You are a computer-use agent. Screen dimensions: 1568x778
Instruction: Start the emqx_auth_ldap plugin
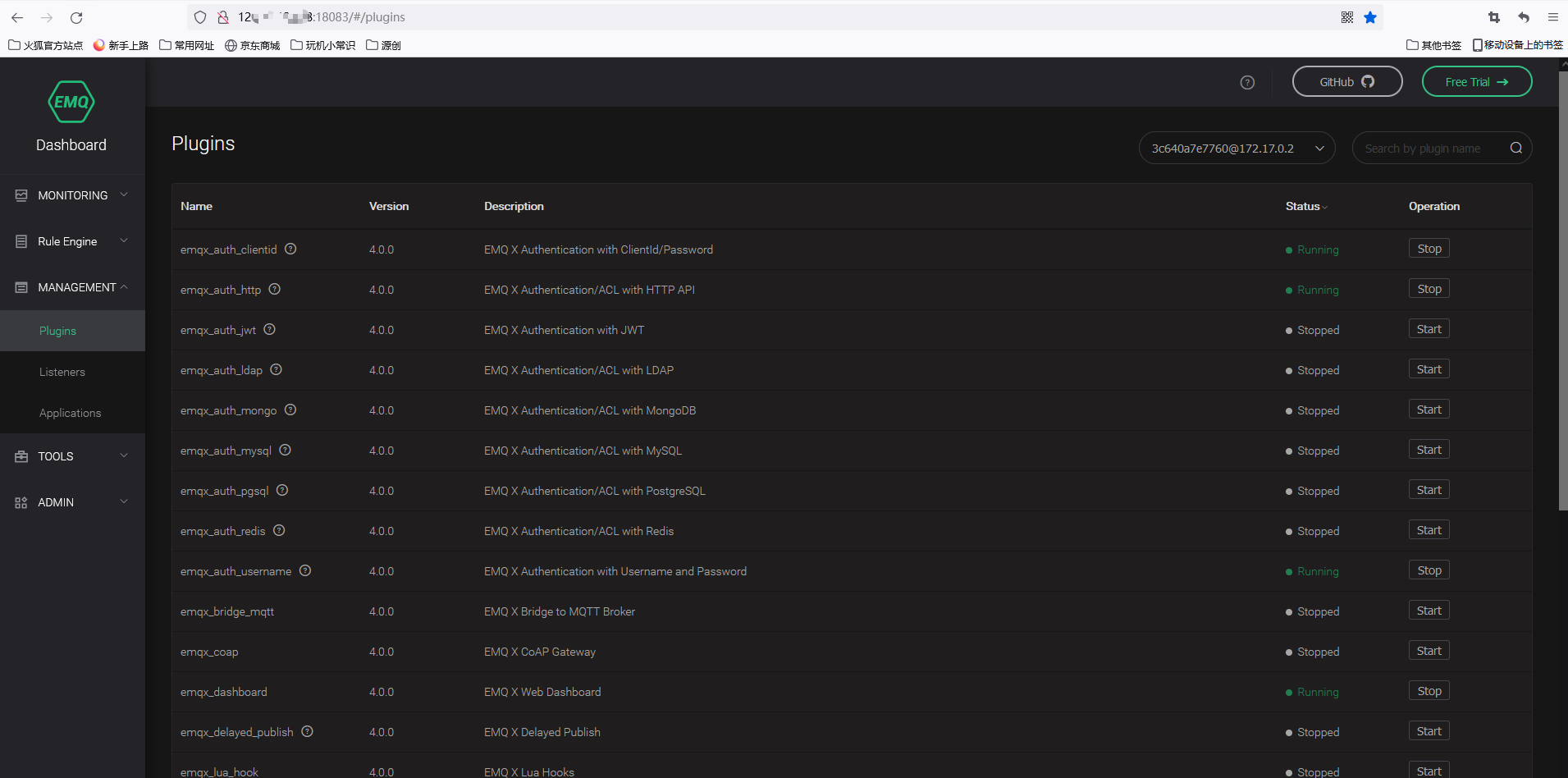pos(1429,369)
